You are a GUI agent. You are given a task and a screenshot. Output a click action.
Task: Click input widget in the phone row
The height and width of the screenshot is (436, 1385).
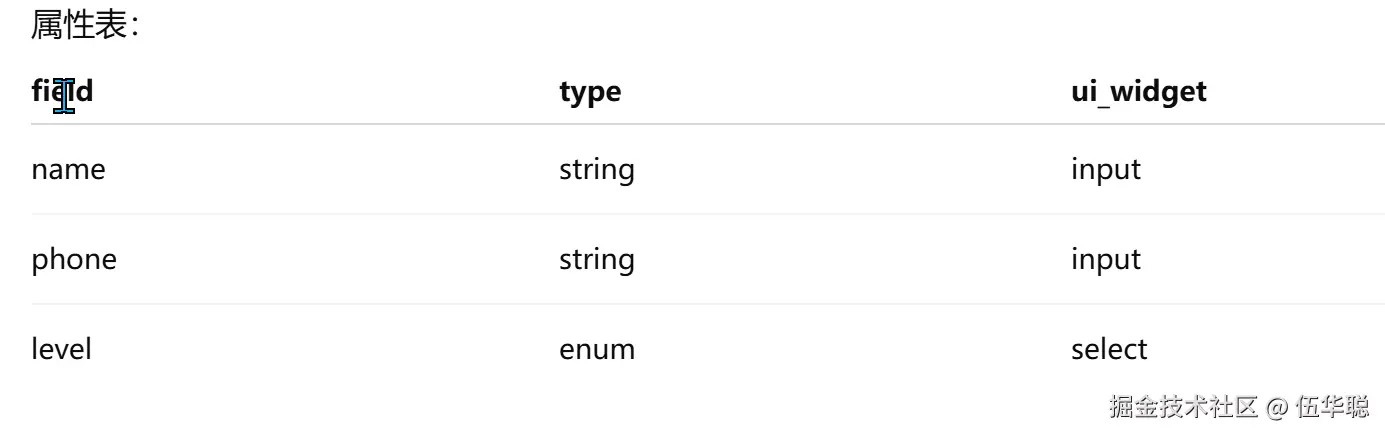(x=1105, y=259)
